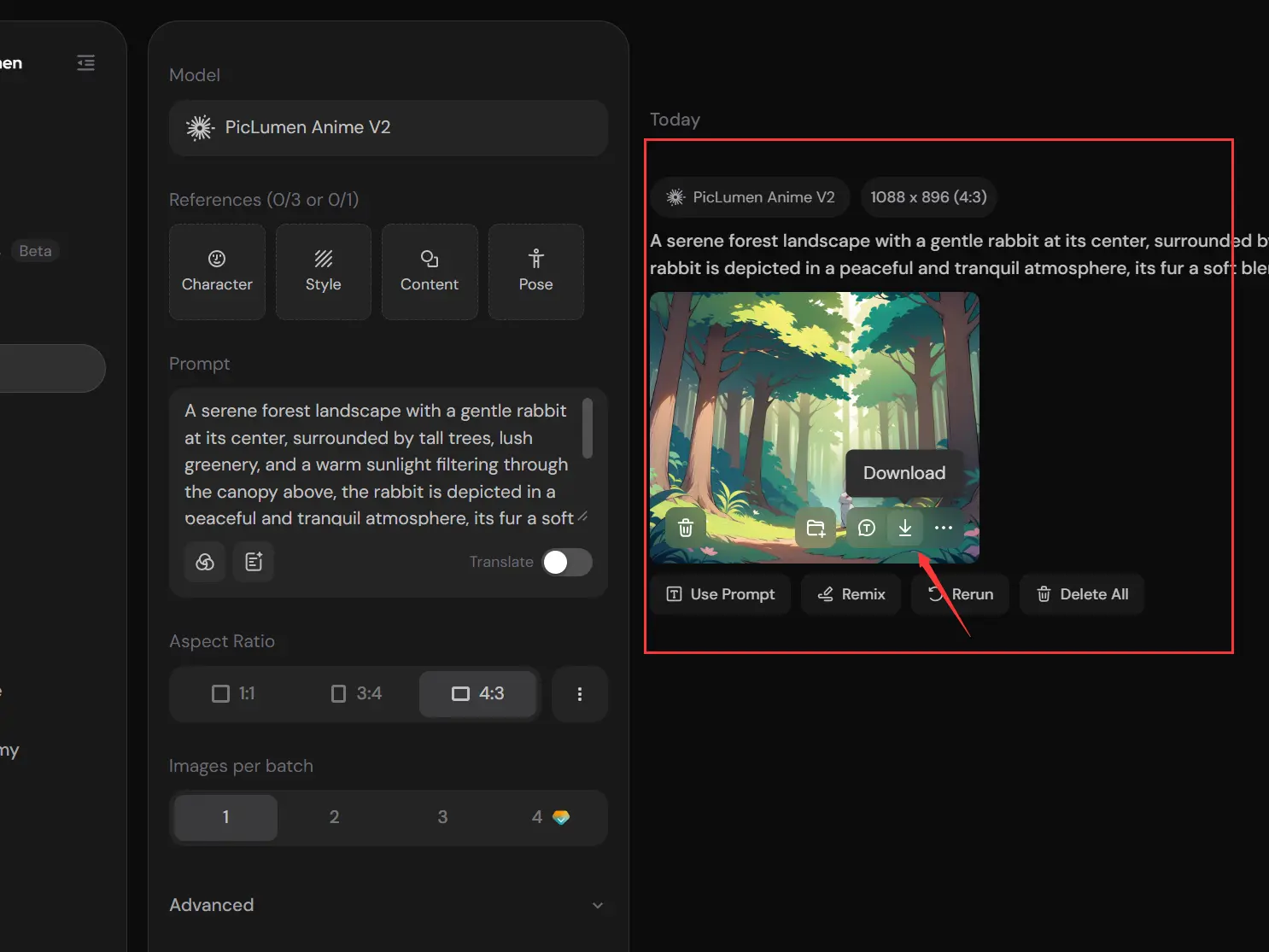Click the download icon on generated image

click(x=904, y=528)
